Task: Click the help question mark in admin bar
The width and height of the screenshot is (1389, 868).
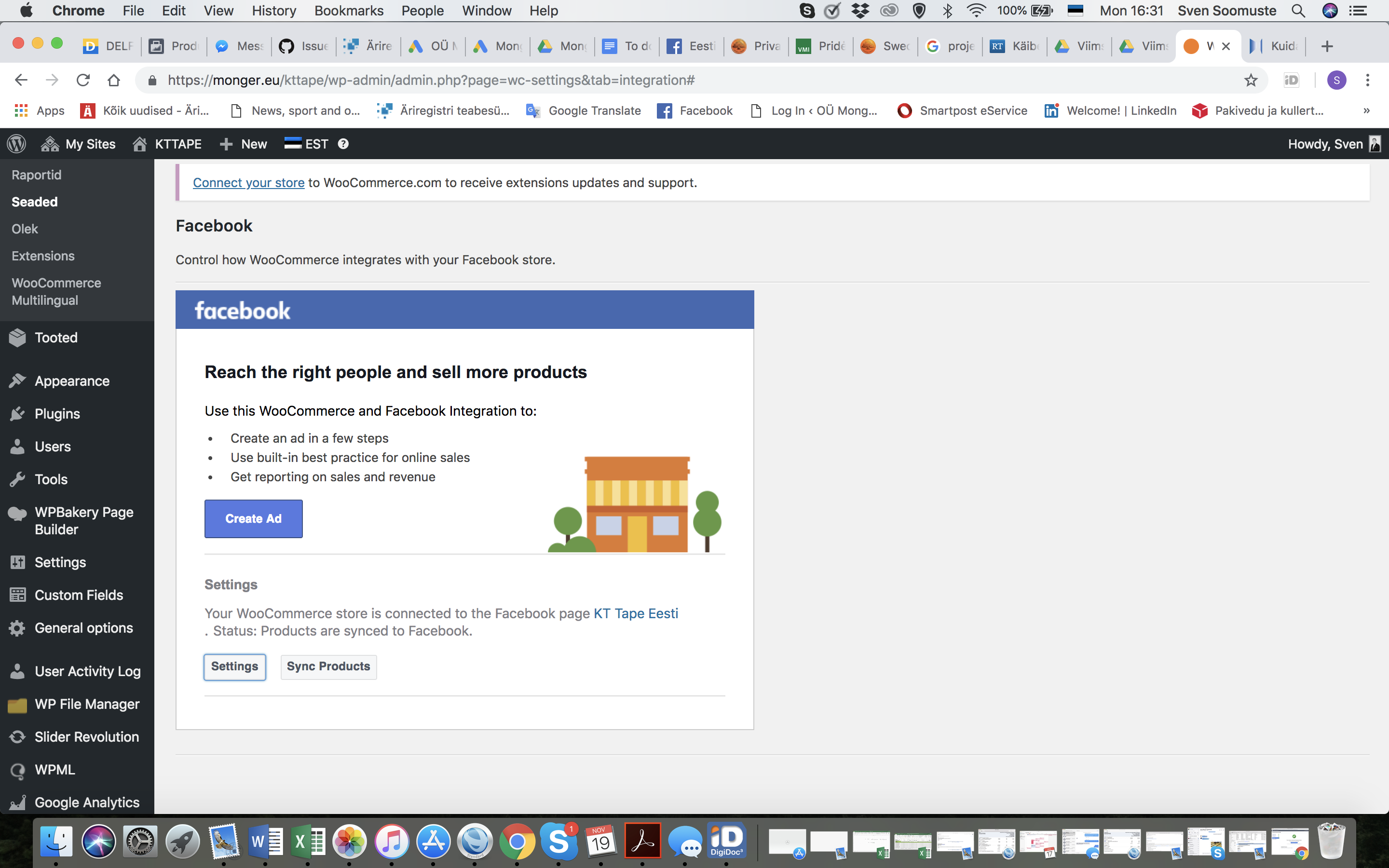Action: point(342,144)
